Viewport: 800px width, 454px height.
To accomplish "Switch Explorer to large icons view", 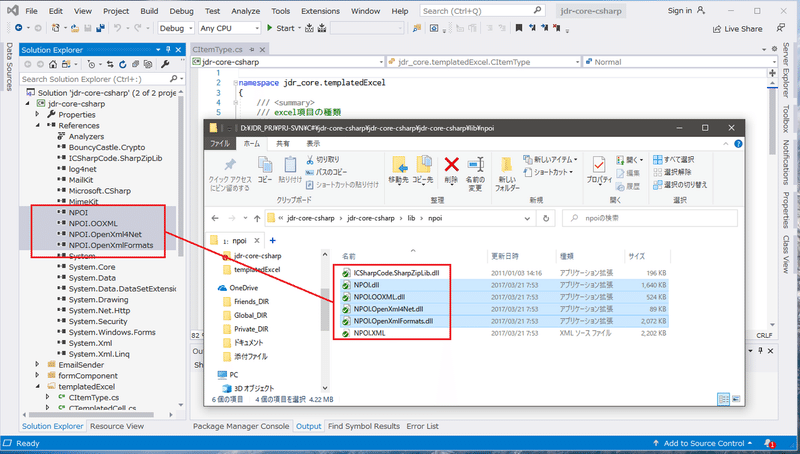I will tap(736, 399).
